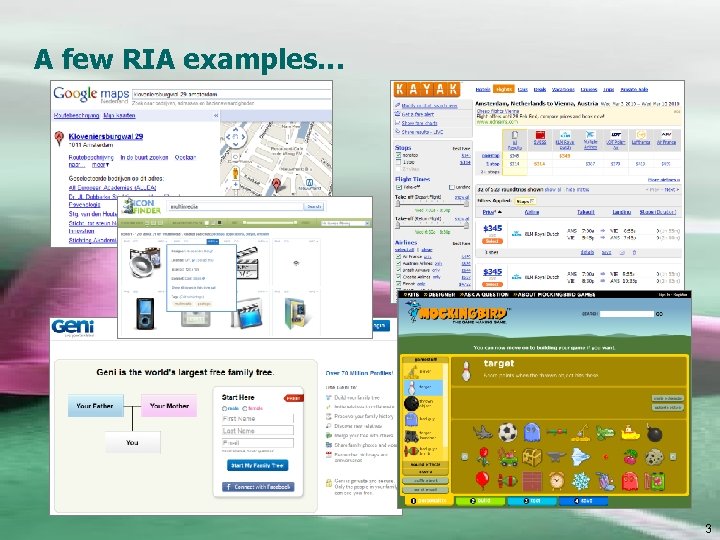This screenshot has width=720, height=540.
Task: Click the red marker A on the map
Action: tap(276, 185)
